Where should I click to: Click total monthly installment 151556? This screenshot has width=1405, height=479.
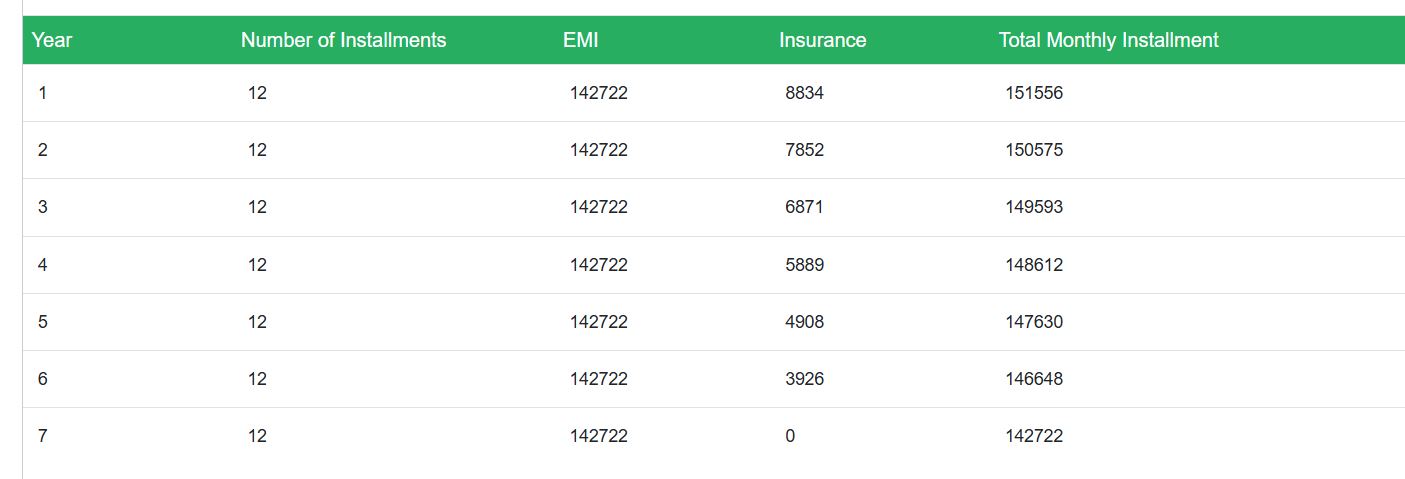point(1034,93)
